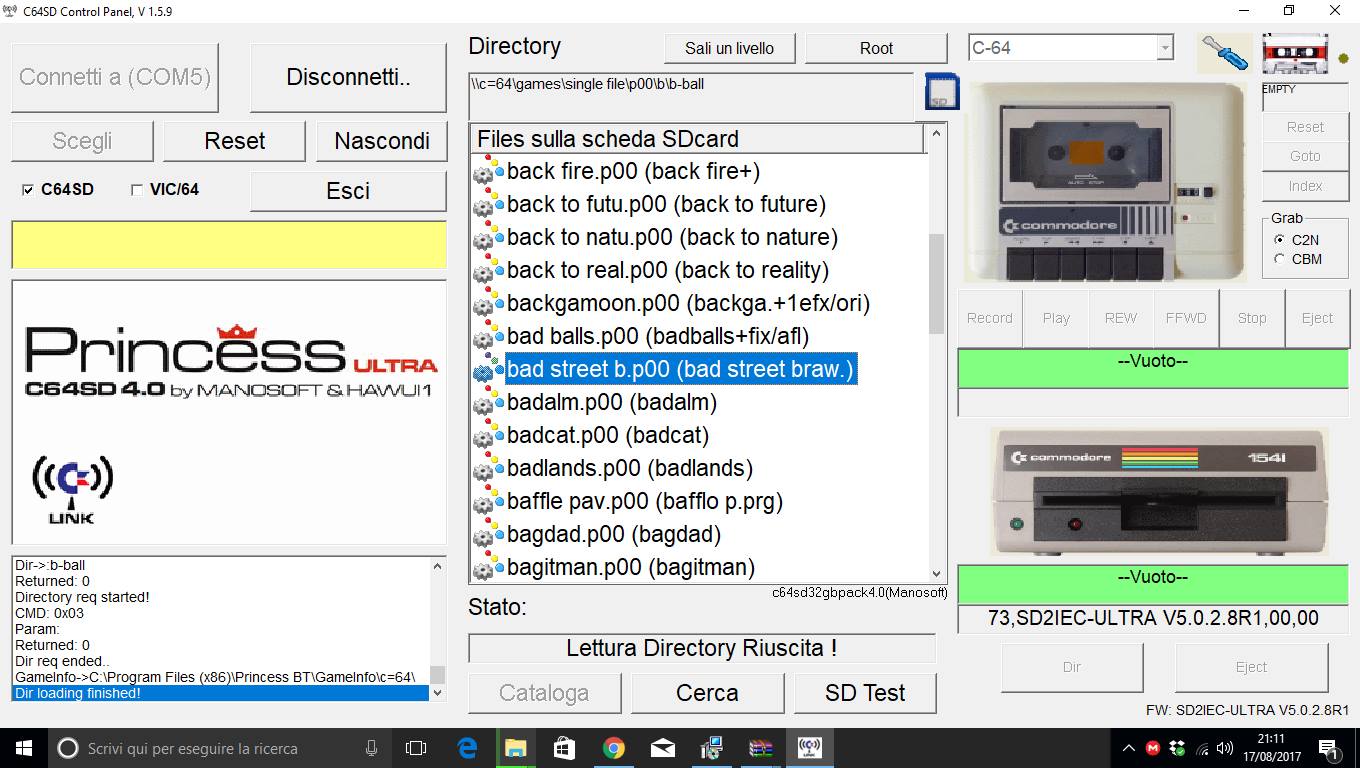Click the gear icon for backgamoon.p00
The width and height of the screenshot is (1360, 768).
[x=487, y=304]
